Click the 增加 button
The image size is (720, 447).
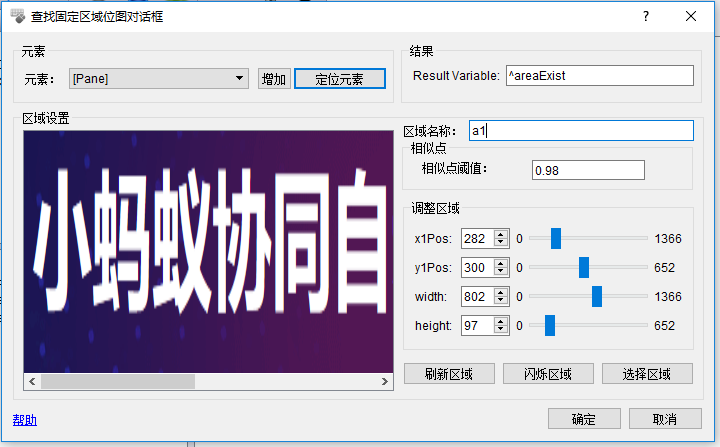coord(274,79)
